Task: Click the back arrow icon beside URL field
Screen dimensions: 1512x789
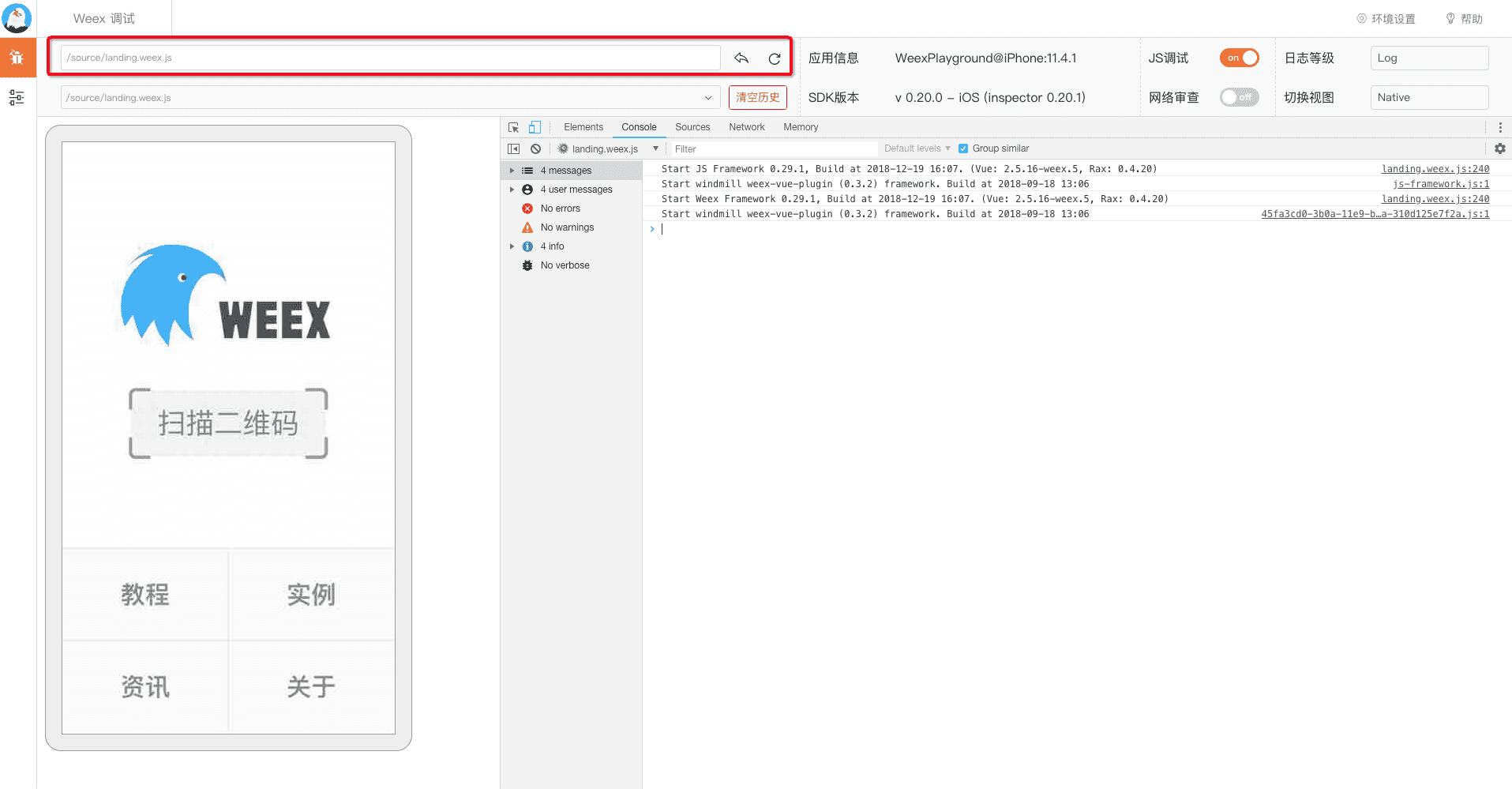Action: [741, 58]
